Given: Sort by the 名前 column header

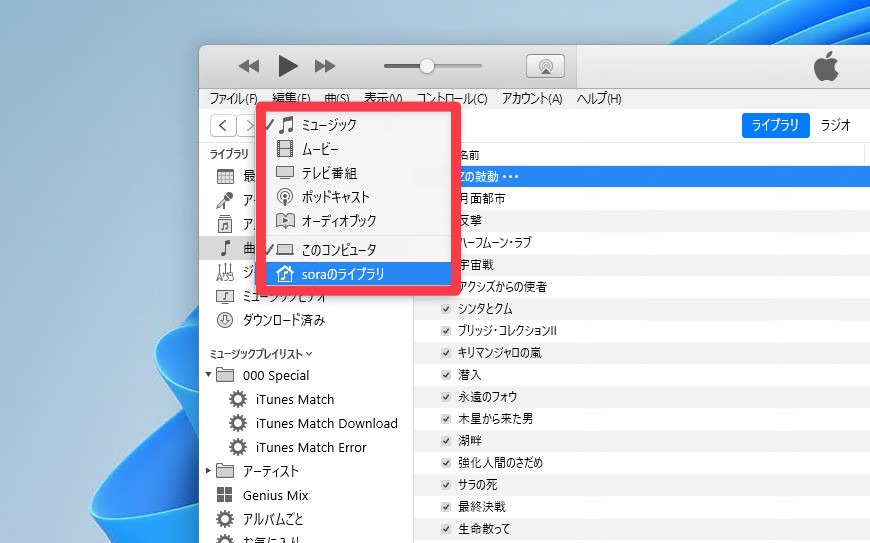Looking at the screenshot, I should 469,155.
